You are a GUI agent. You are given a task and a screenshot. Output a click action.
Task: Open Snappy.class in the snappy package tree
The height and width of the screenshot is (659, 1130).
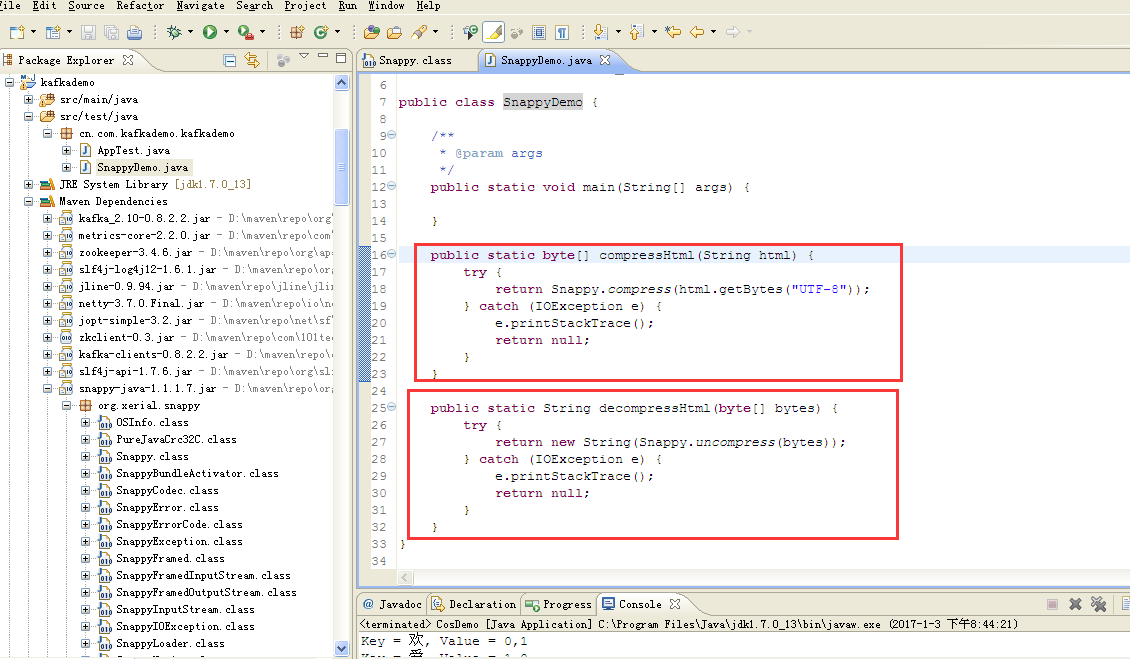[x=151, y=456]
